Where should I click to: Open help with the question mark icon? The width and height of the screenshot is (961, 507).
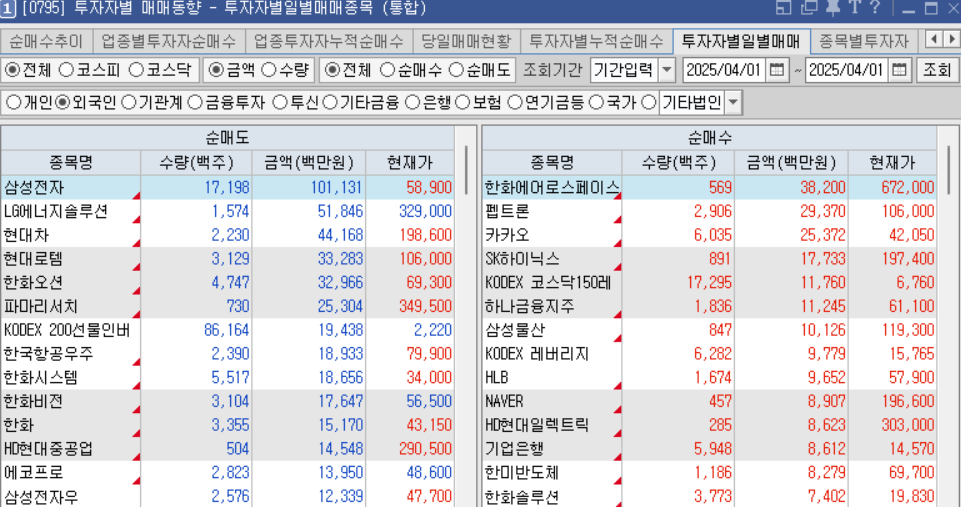pos(875,7)
